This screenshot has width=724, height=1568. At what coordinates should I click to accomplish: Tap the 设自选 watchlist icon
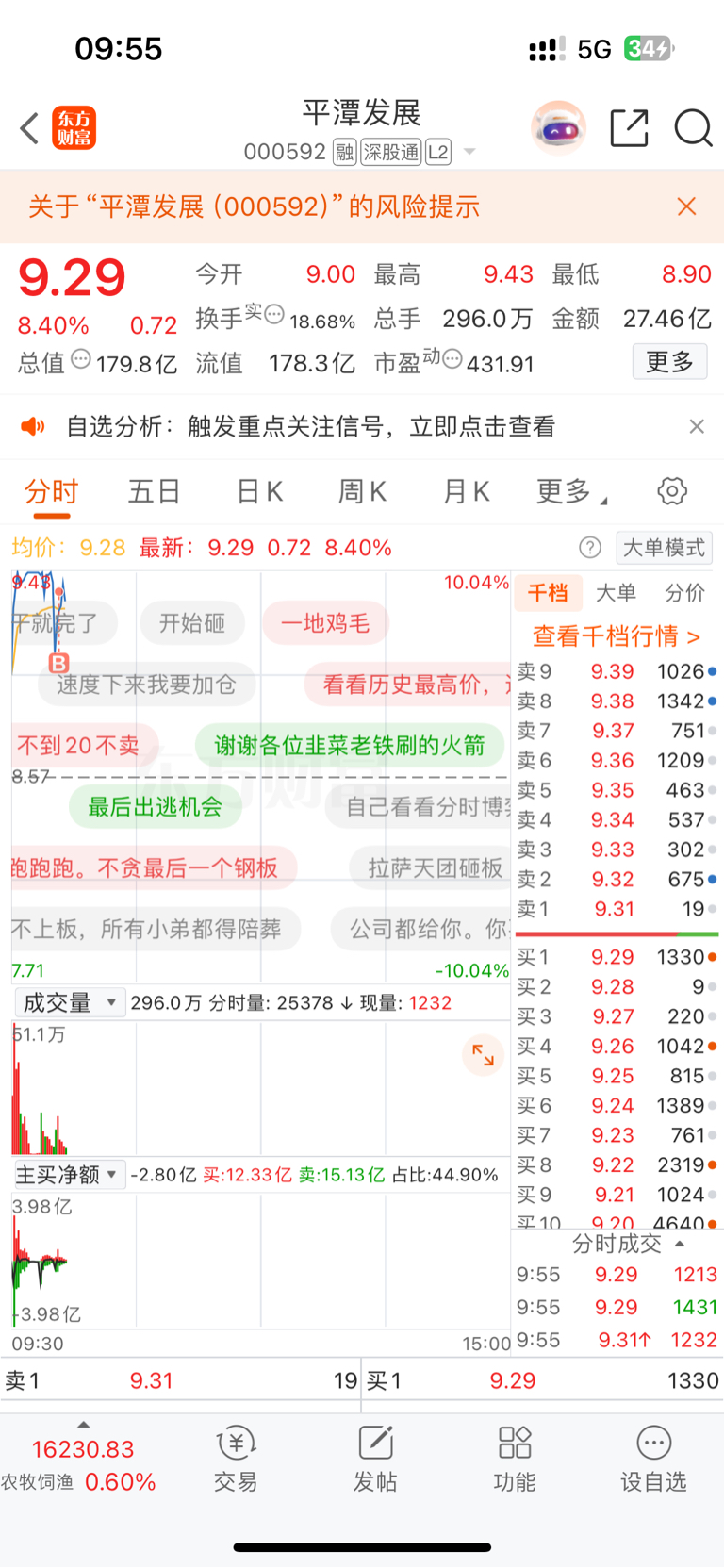click(653, 1460)
